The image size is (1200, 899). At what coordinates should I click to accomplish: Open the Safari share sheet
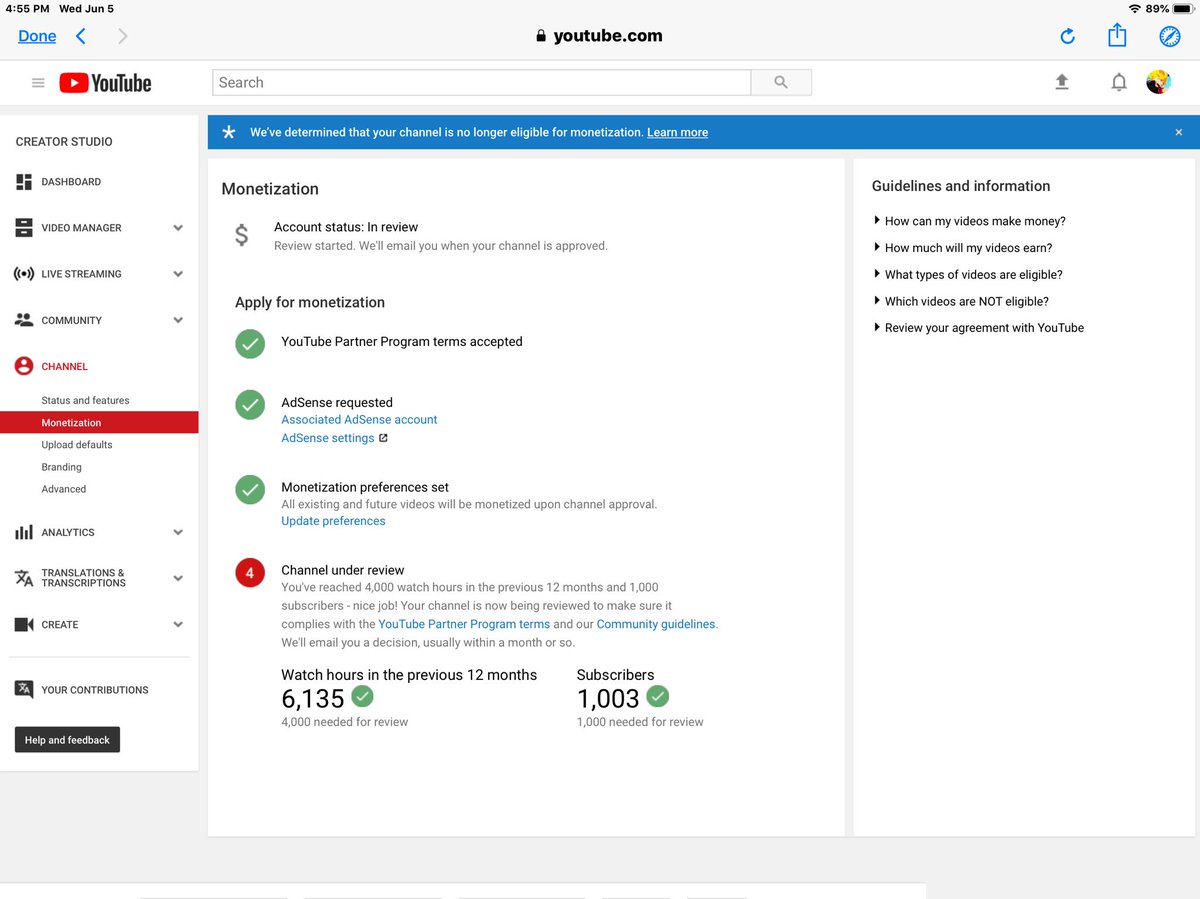pos(1117,35)
